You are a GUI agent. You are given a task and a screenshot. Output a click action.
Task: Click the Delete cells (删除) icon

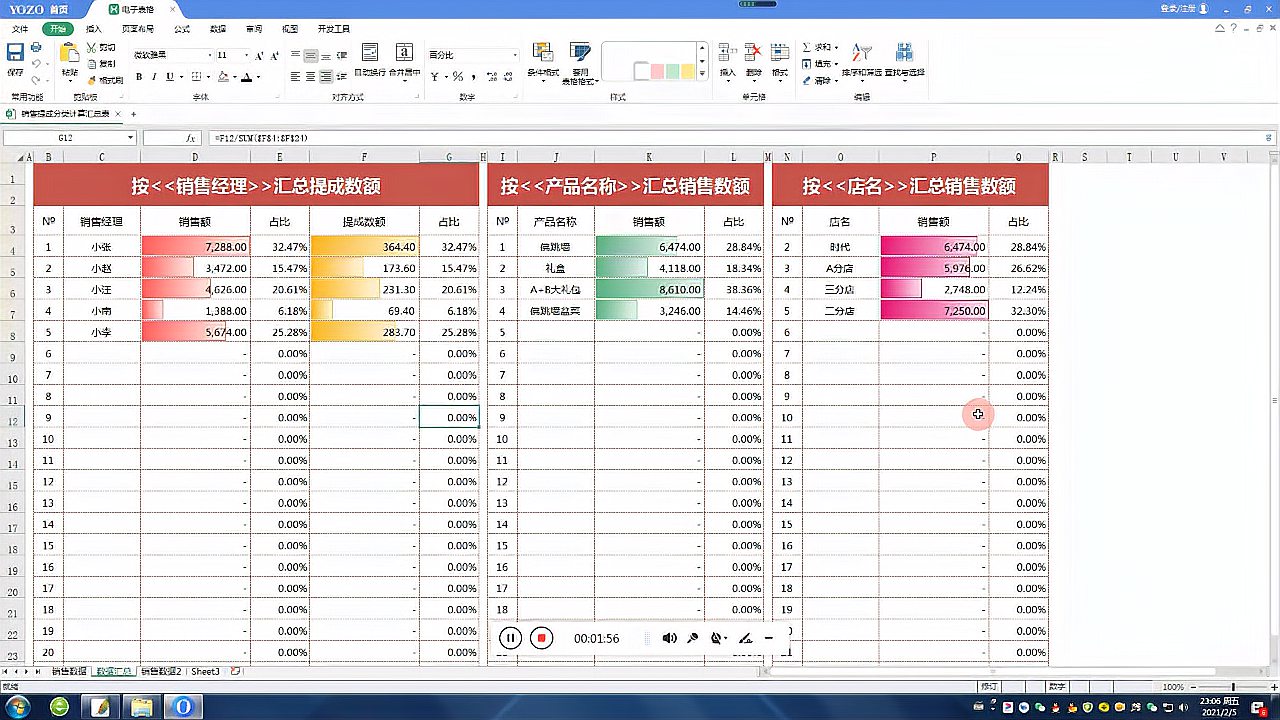[x=753, y=54]
